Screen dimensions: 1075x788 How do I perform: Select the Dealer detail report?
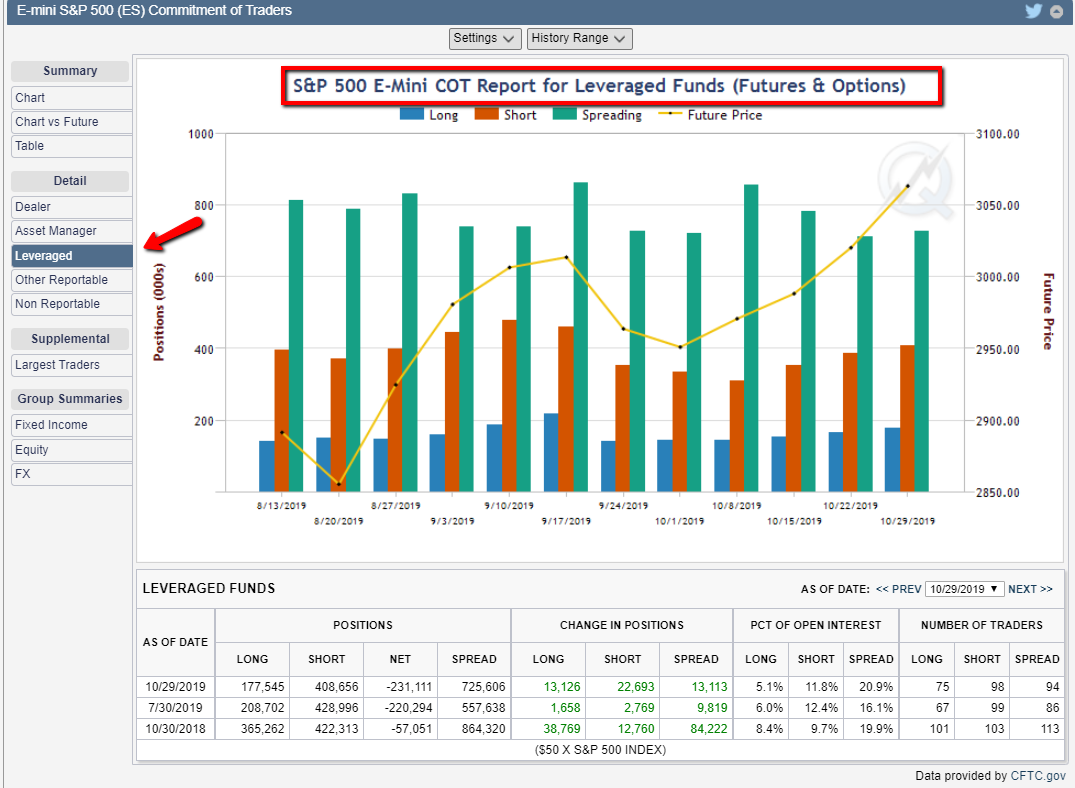pyautogui.click(x=71, y=206)
